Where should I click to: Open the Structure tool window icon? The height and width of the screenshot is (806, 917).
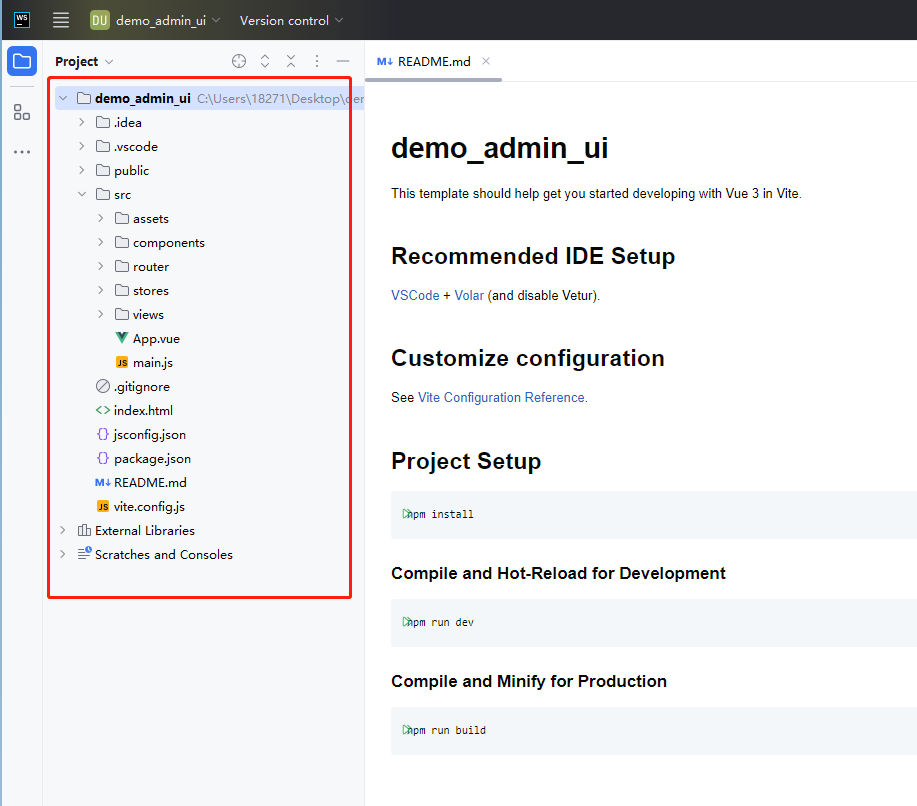(22, 112)
